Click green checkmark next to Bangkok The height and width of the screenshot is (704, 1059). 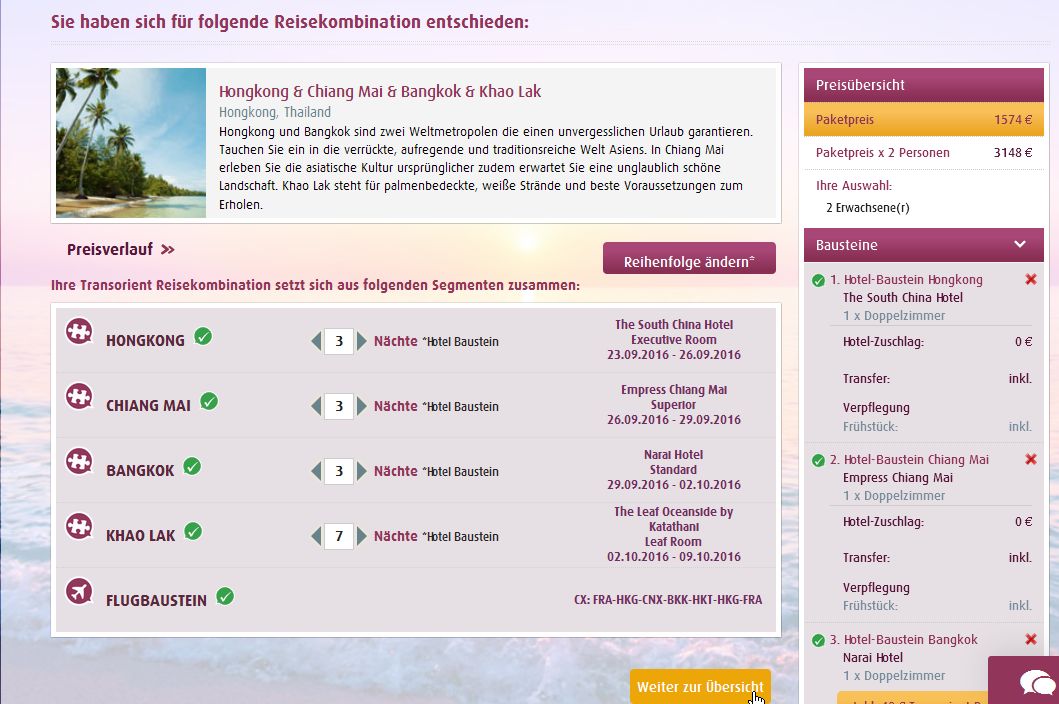pyautogui.click(x=192, y=466)
